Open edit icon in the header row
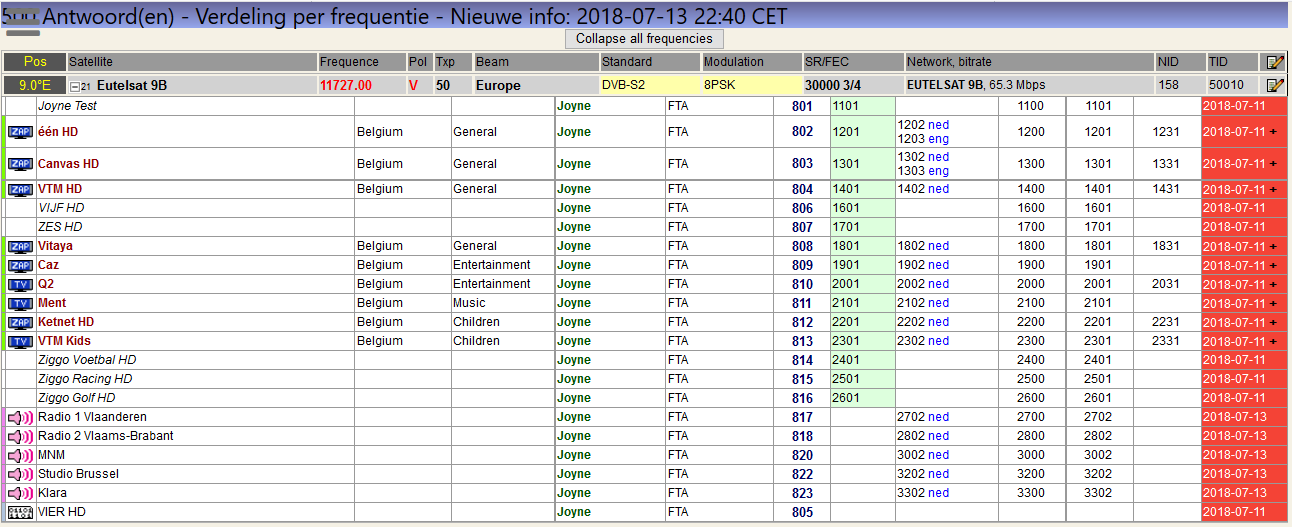 [x=1274, y=62]
